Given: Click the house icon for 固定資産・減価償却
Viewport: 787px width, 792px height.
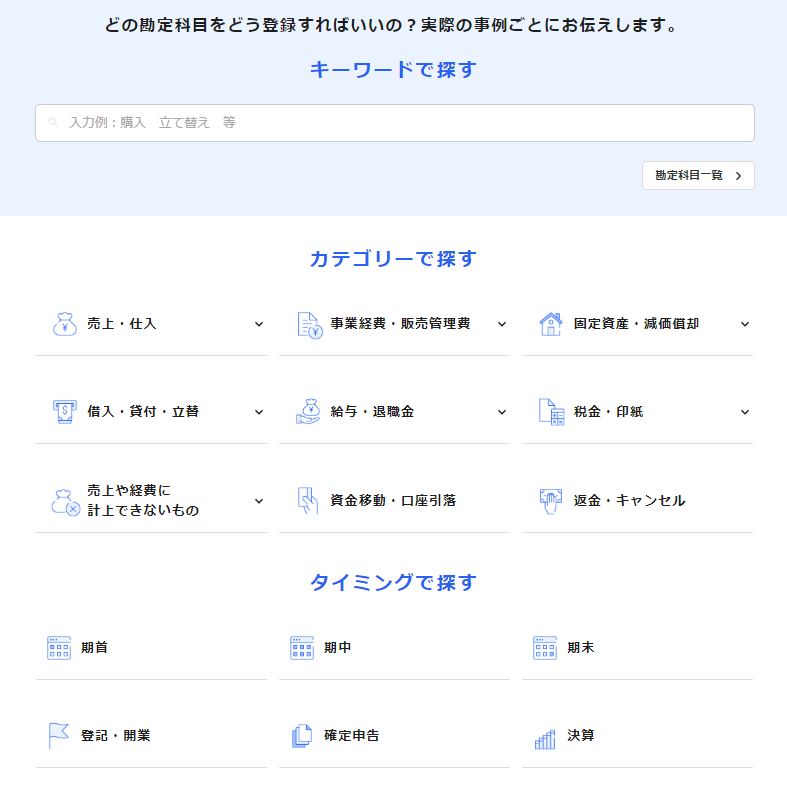Looking at the screenshot, I should (551, 324).
